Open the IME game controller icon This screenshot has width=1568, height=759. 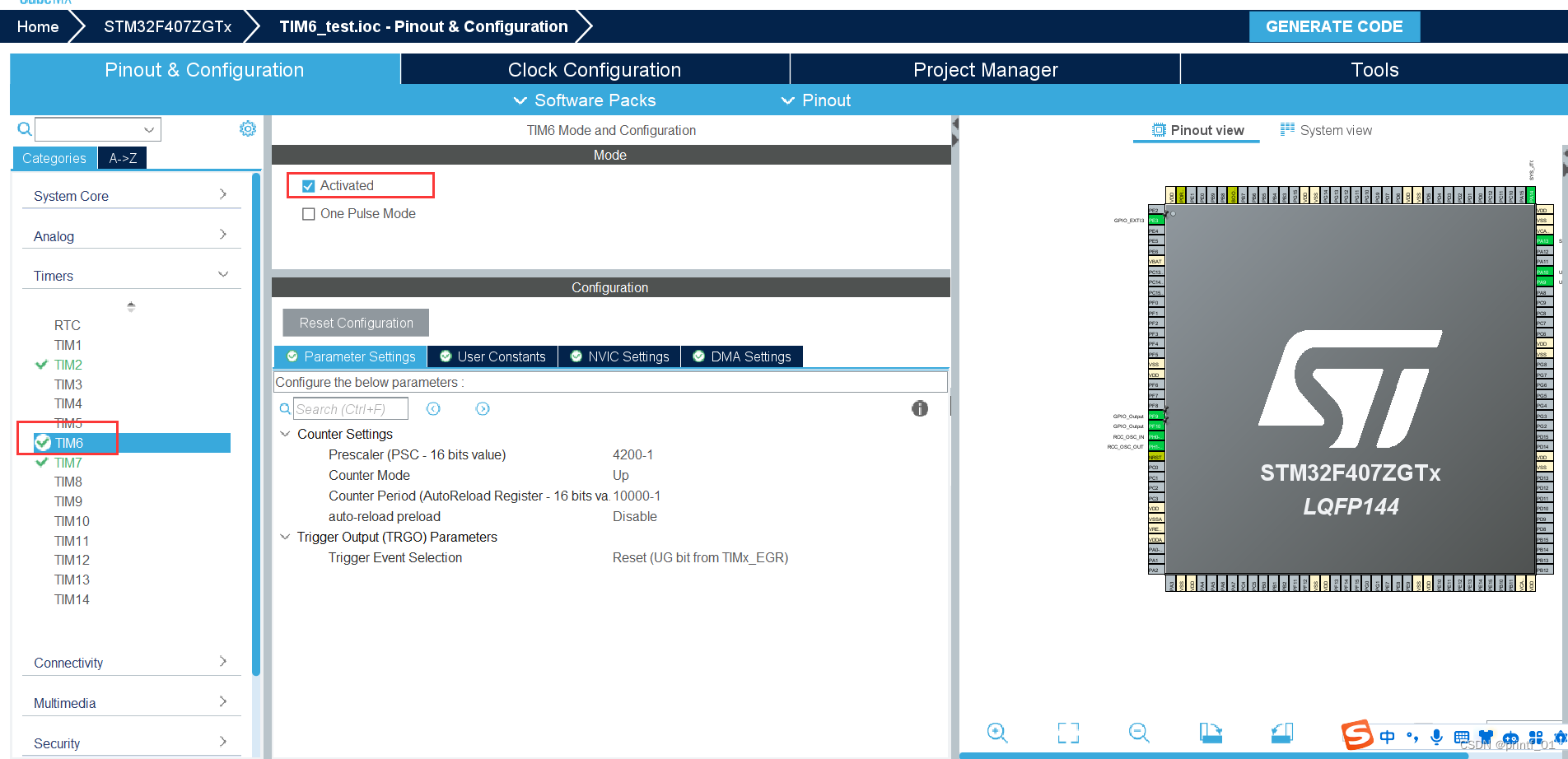1510,738
